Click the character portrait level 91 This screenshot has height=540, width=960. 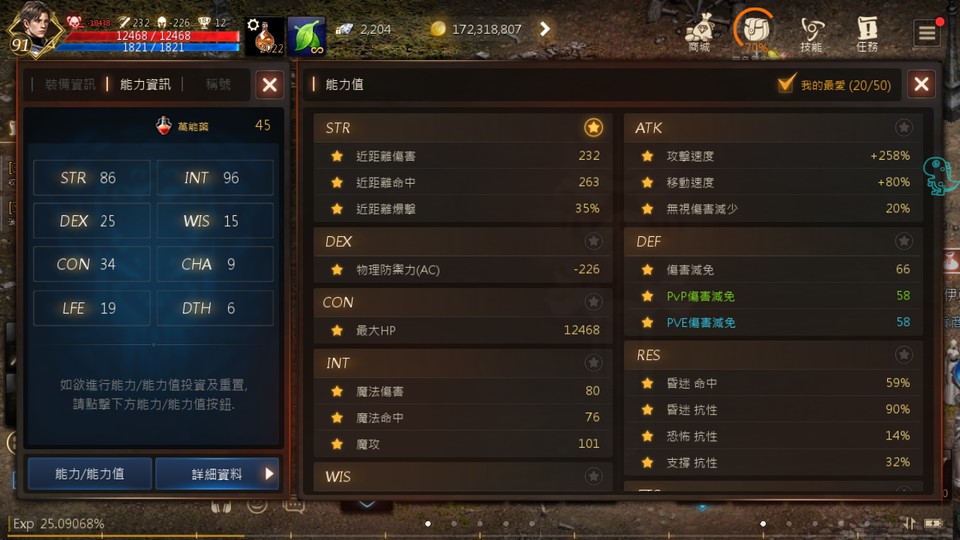click(x=35, y=29)
